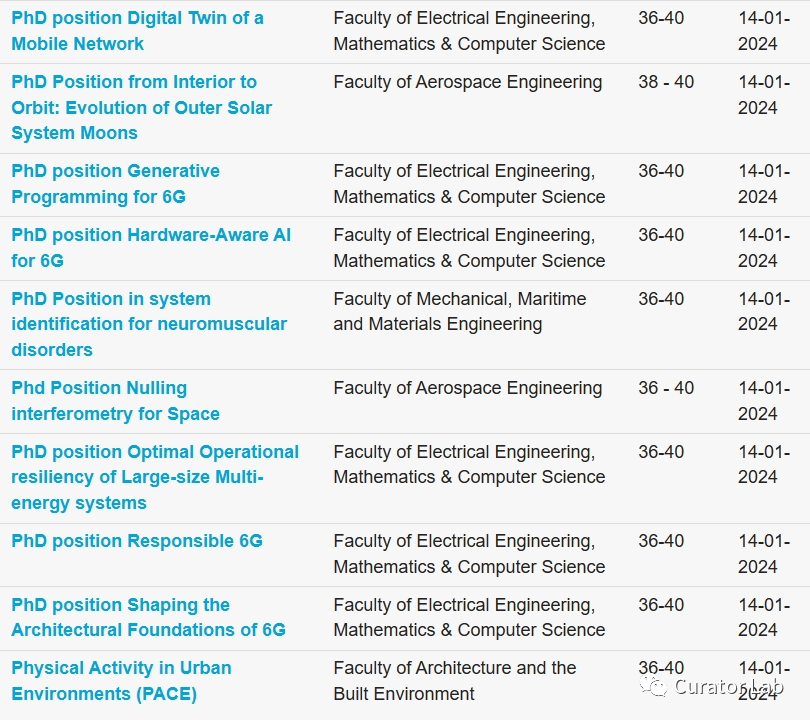This screenshot has height=720, width=810.
Task: Select Faculty of Architecture and the Built Environment
Action: pos(455,681)
